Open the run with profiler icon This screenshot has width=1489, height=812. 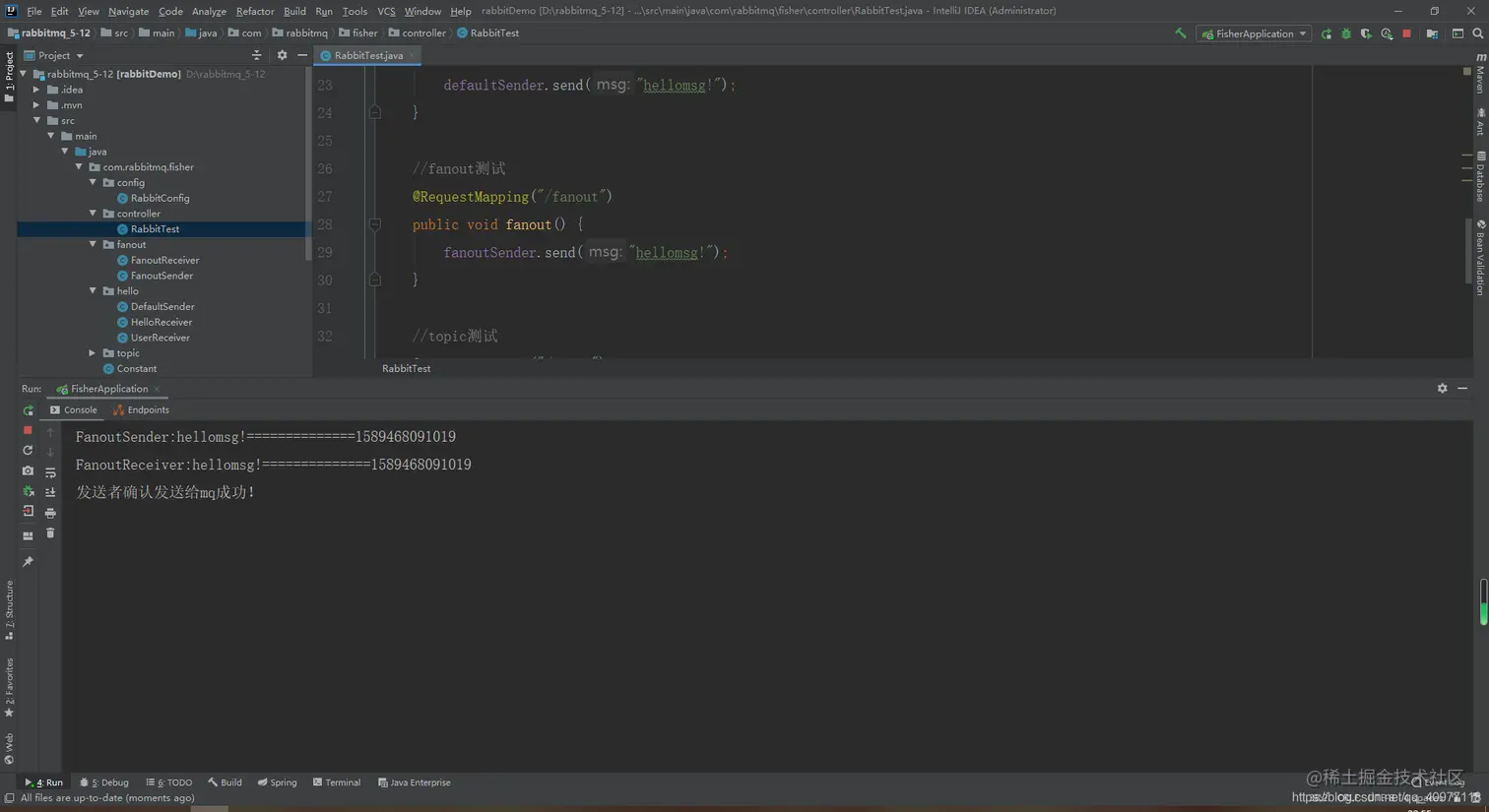pyautogui.click(x=1387, y=33)
